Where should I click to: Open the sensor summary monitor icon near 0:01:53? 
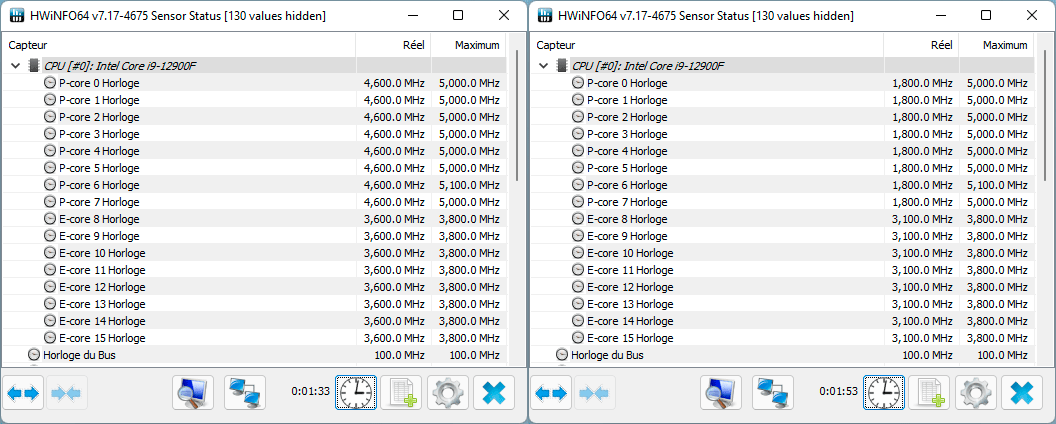click(x=720, y=394)
